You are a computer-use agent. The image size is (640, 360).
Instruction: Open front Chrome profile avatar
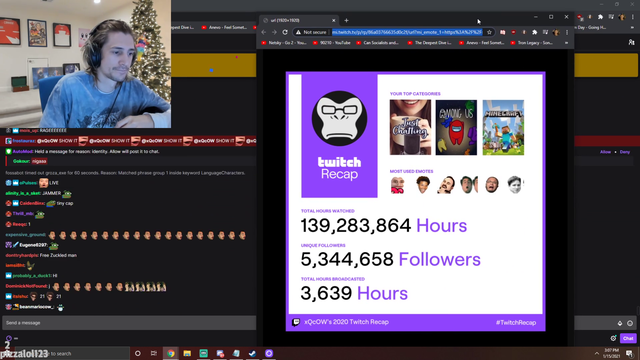[x=556, y=32]
